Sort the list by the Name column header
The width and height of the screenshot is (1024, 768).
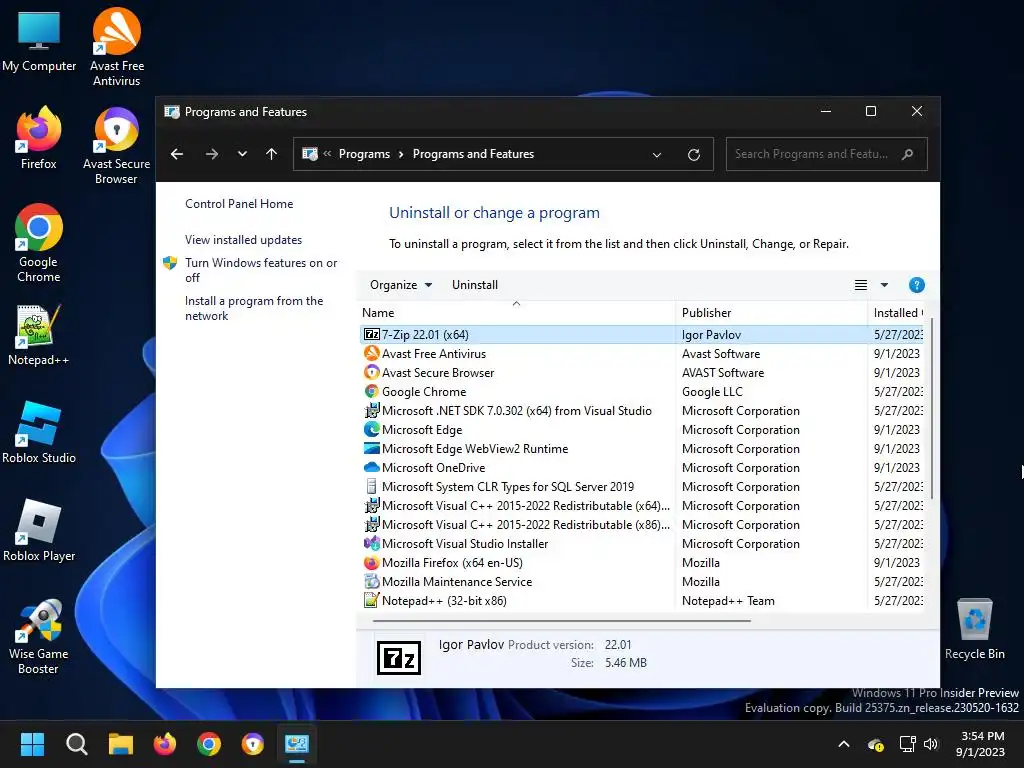pos(517,313)
